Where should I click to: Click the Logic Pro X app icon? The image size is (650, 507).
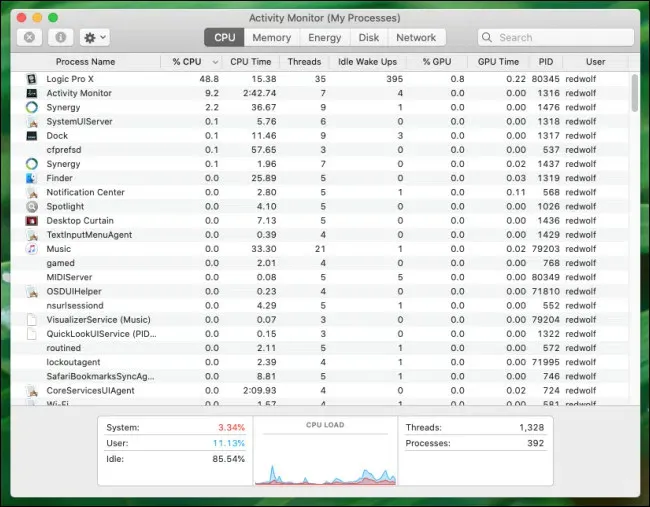coord(32,79)
